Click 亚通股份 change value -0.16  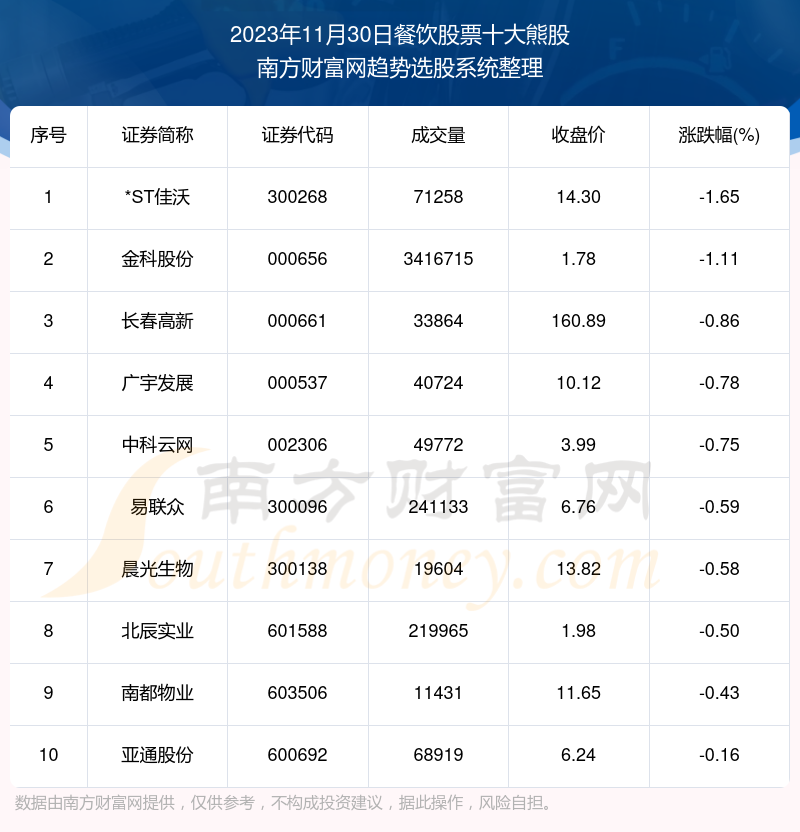(719, 755)
